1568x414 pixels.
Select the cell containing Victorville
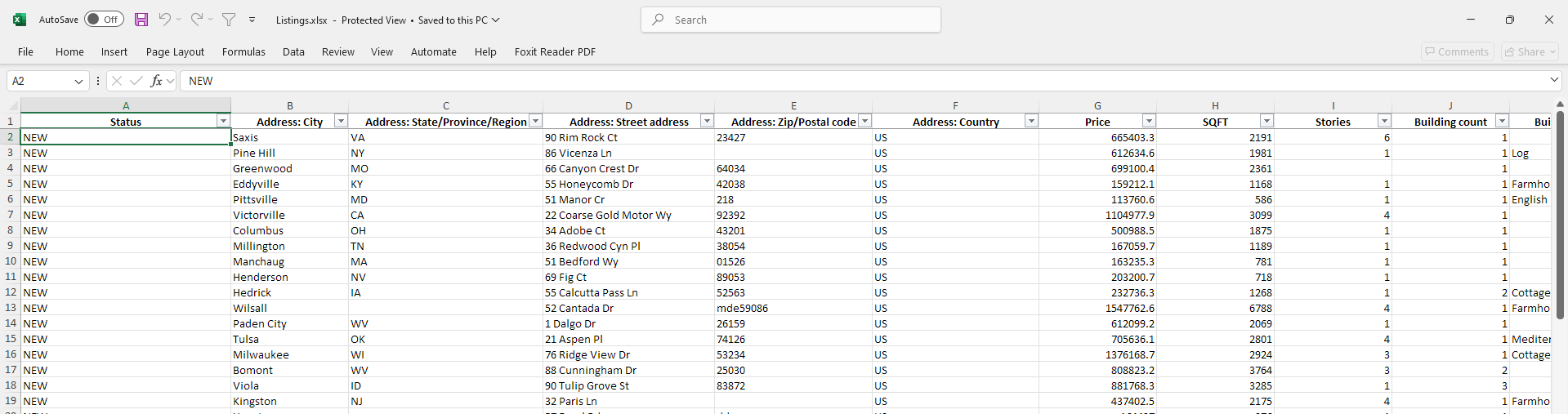pyautogui.click(x=289, y=215)
